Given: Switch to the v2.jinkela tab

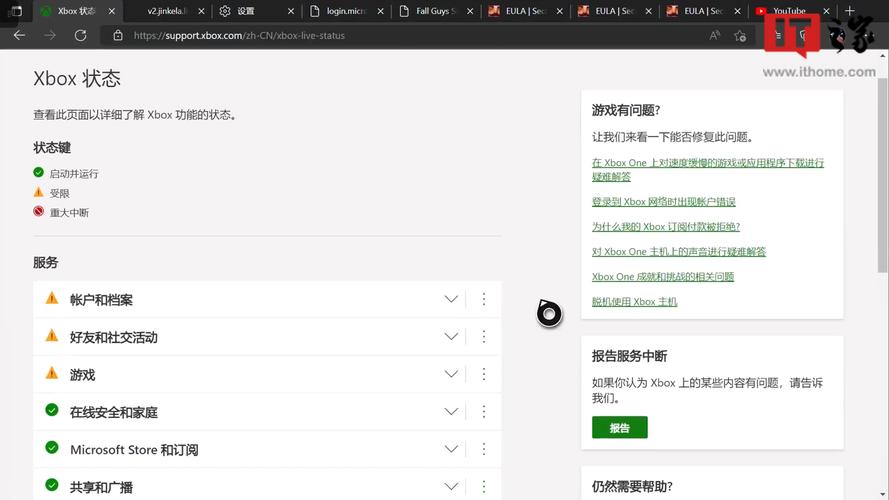Looking at the screenshot, I should click(167, 11).
